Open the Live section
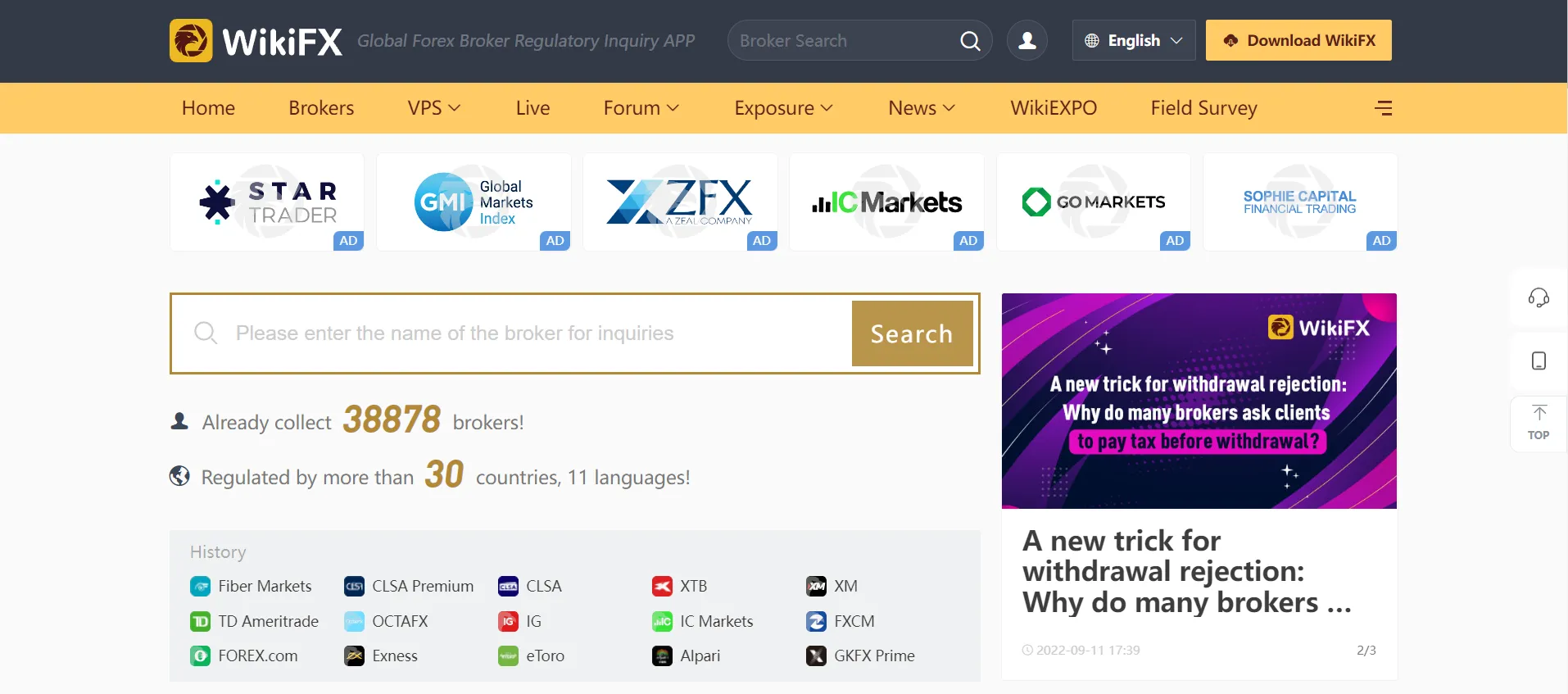The image size is (1568, 694). [532, 108]
